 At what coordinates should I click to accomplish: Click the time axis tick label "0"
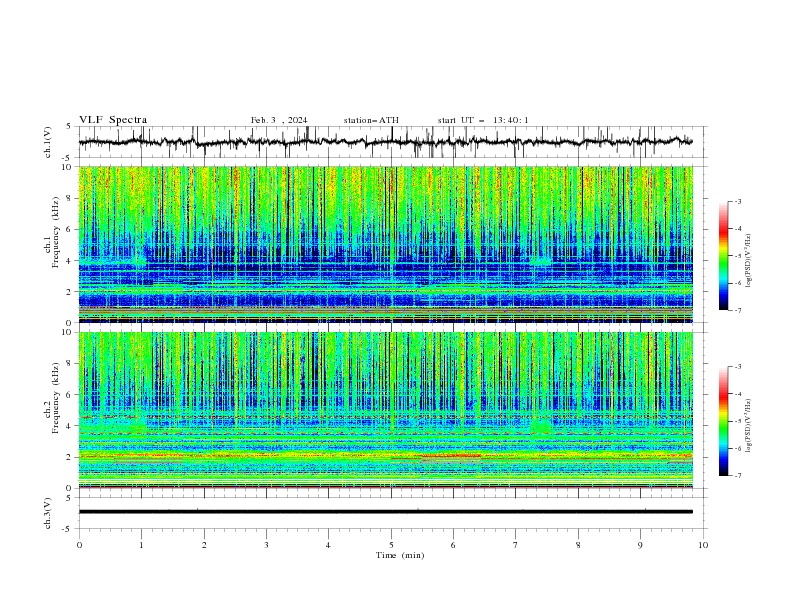coord(79,545)
